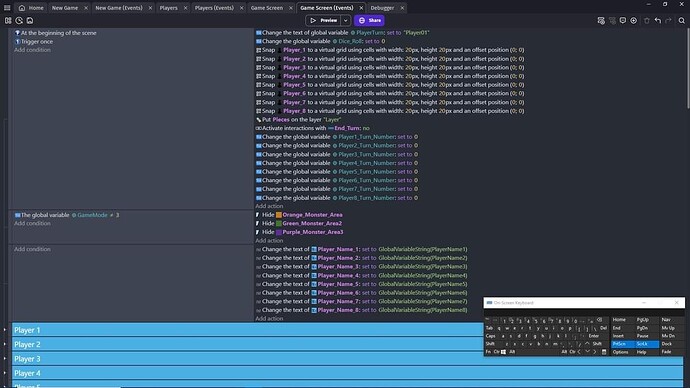Click the Orange_Monster_Area orange object swatch
Image resolution: width=690 pixels, height=388 pixels.
pyautogui.click(x=279, y=215)
